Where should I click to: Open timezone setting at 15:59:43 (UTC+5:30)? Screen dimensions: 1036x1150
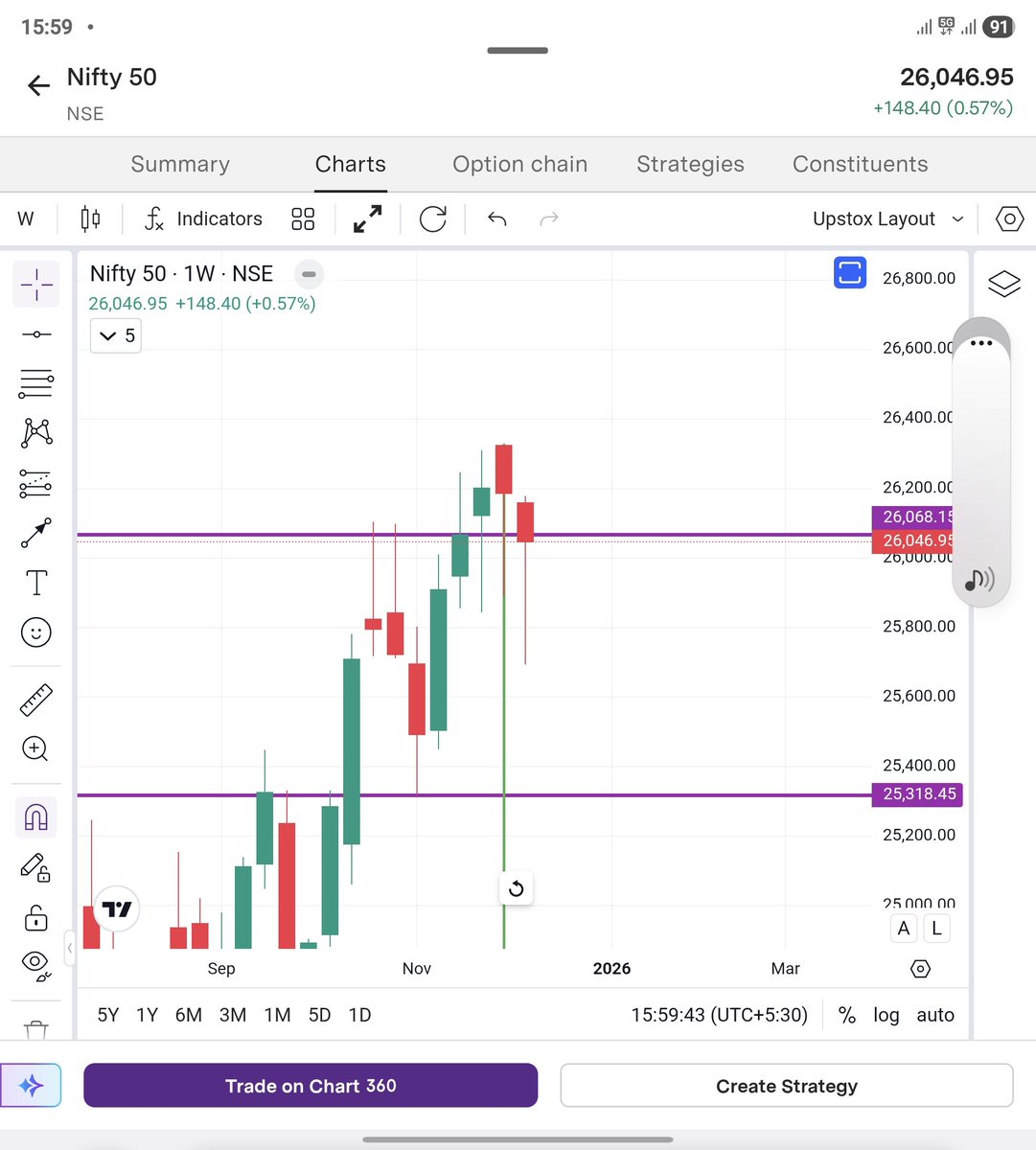point(719,1015)
